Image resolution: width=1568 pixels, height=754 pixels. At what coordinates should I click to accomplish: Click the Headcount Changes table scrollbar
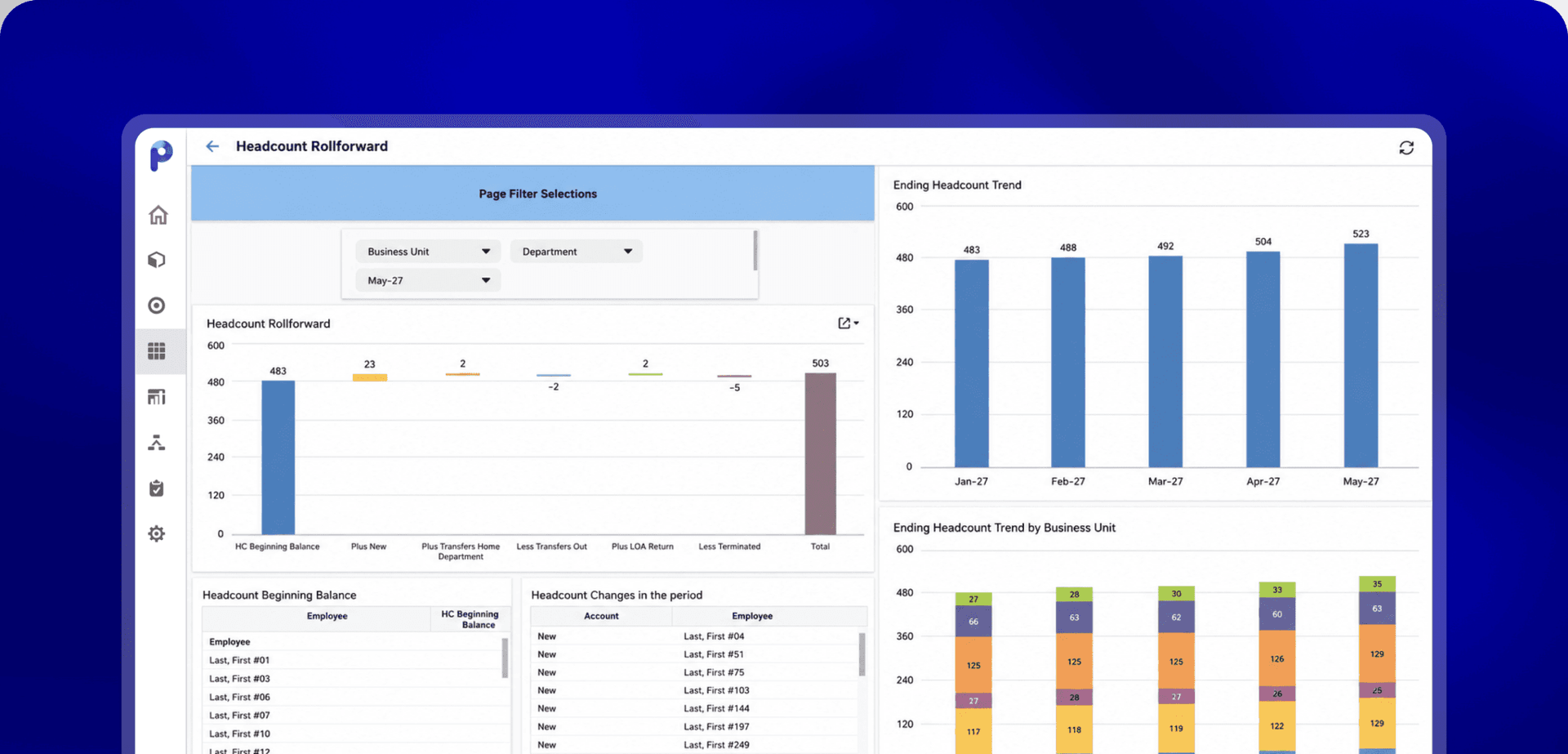pyautogui.click(x=862, y=654)
